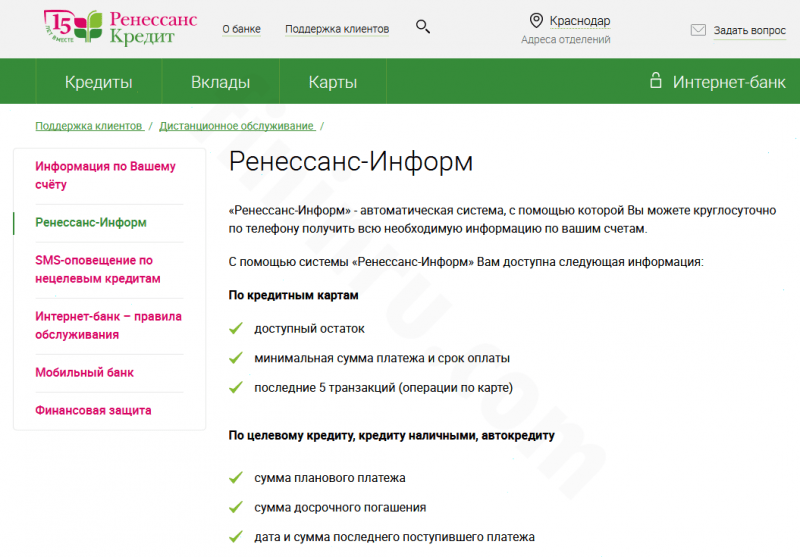Open the Карты menu

click(x=333, y=82)
